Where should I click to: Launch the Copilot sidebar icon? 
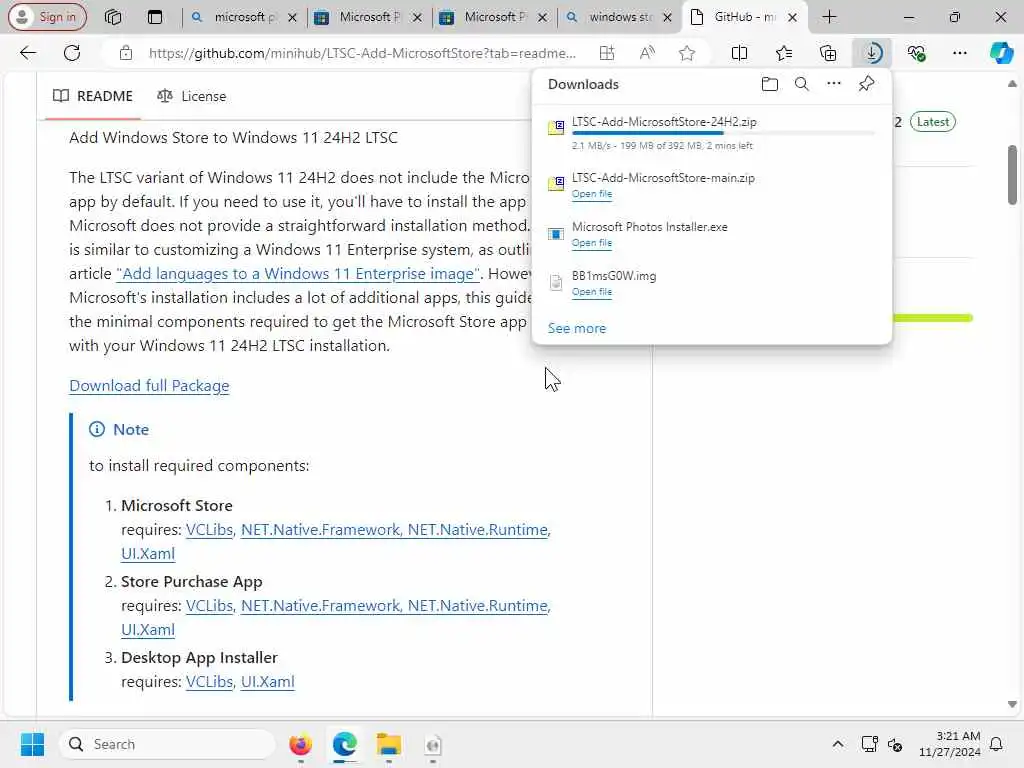click(1001, 53)
